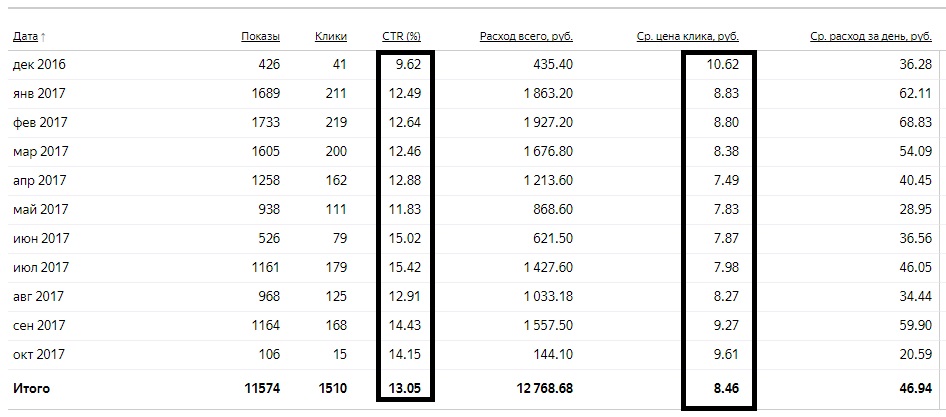Sort by the Дата column header
Viewport: 946px width, 417px height.
tap(25, 37)
